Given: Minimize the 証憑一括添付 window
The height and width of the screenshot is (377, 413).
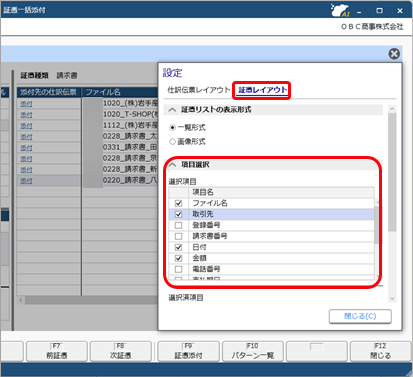Looking at the screenshot, I should tap(359, 12).
